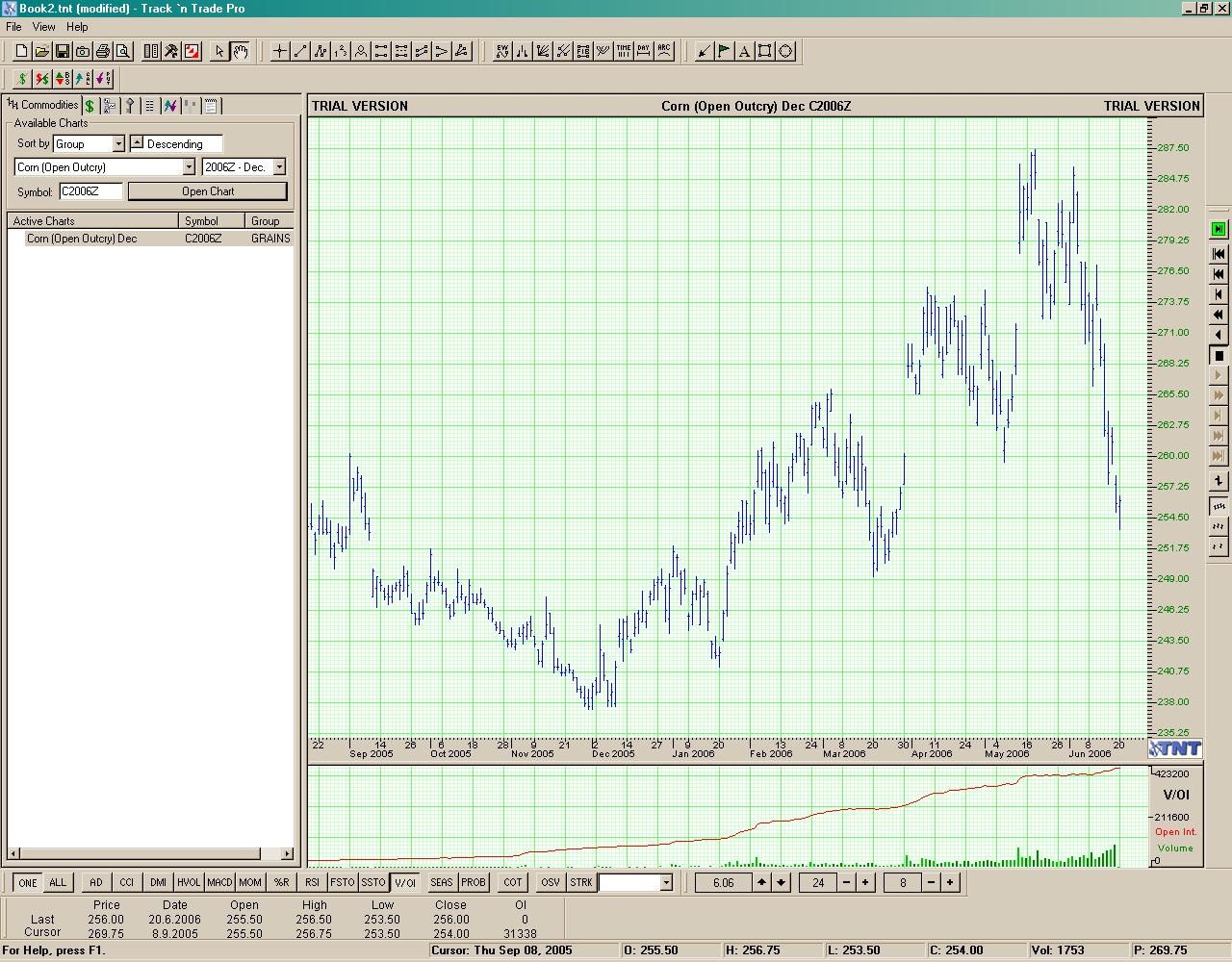The width and height of the screenshot is (1232, 962).
Task: Toggle the RSI indicator
Action: (312, 882)
